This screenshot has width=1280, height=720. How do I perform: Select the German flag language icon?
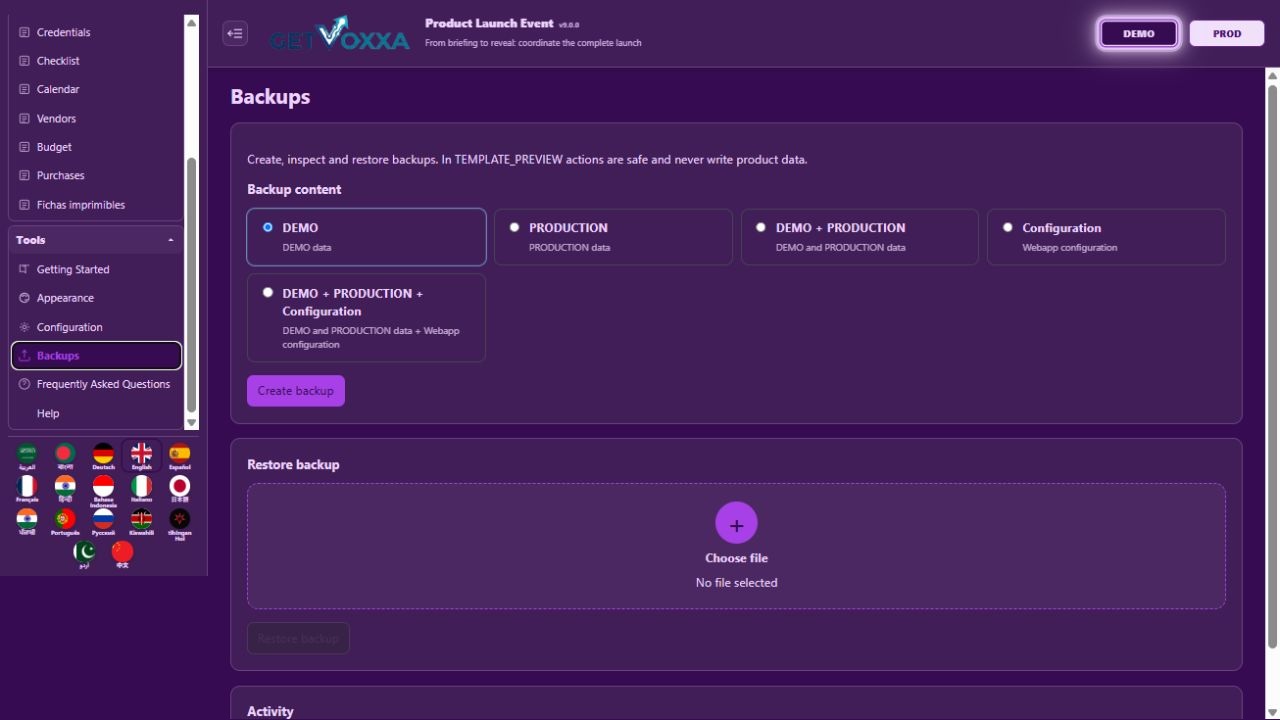[x=103, y=456]
